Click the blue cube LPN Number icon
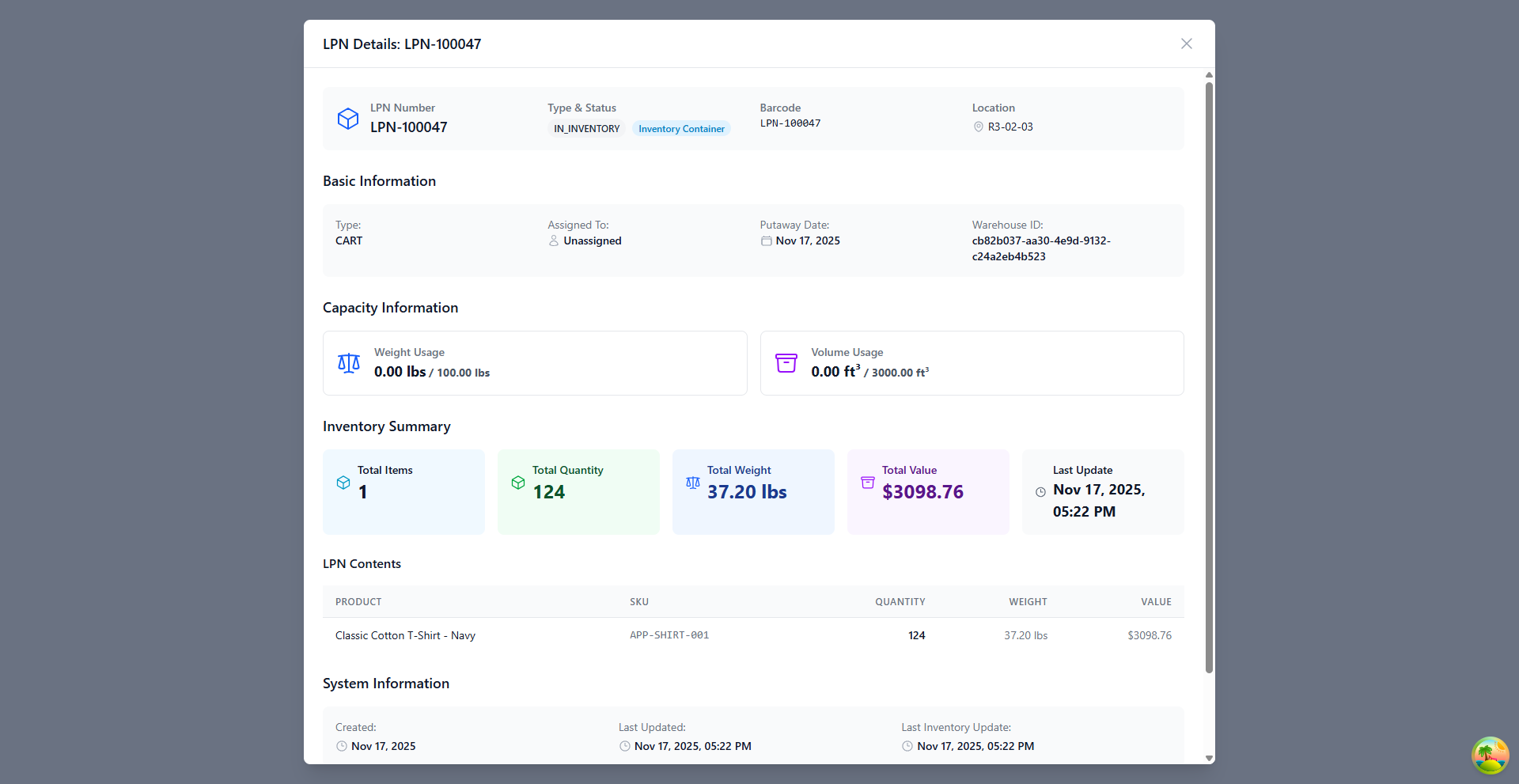 (348, 119)
